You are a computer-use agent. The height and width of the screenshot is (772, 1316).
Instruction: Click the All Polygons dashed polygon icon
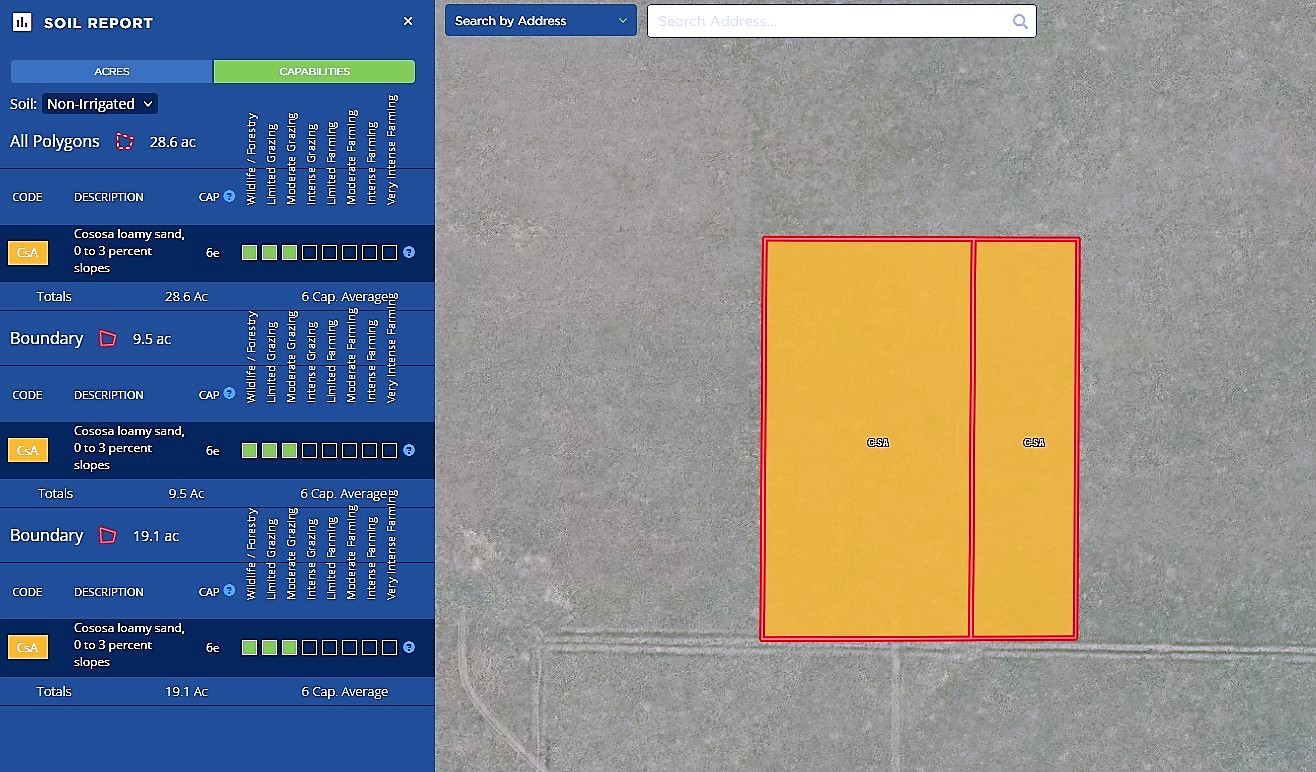[x=124, y=142]
